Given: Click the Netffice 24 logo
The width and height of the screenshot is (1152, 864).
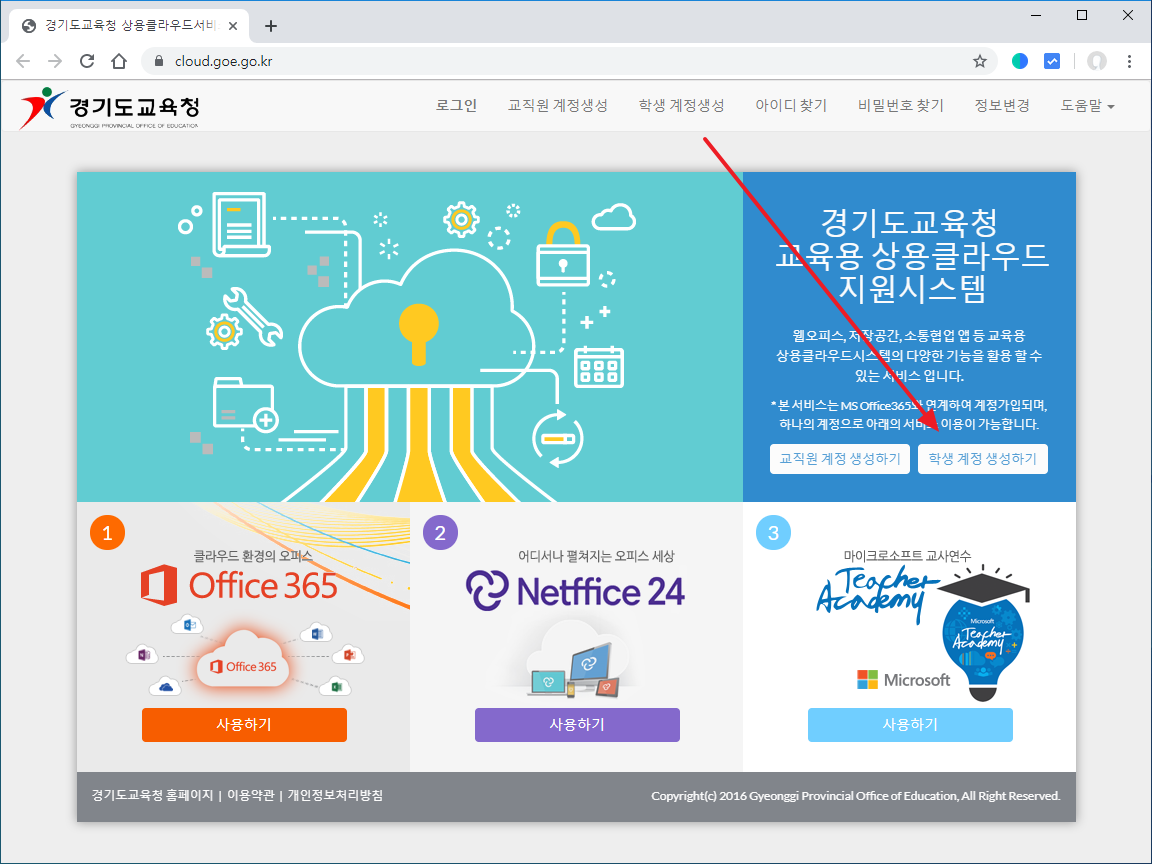Looking at the screenshot, I should (x=575, y=591).
